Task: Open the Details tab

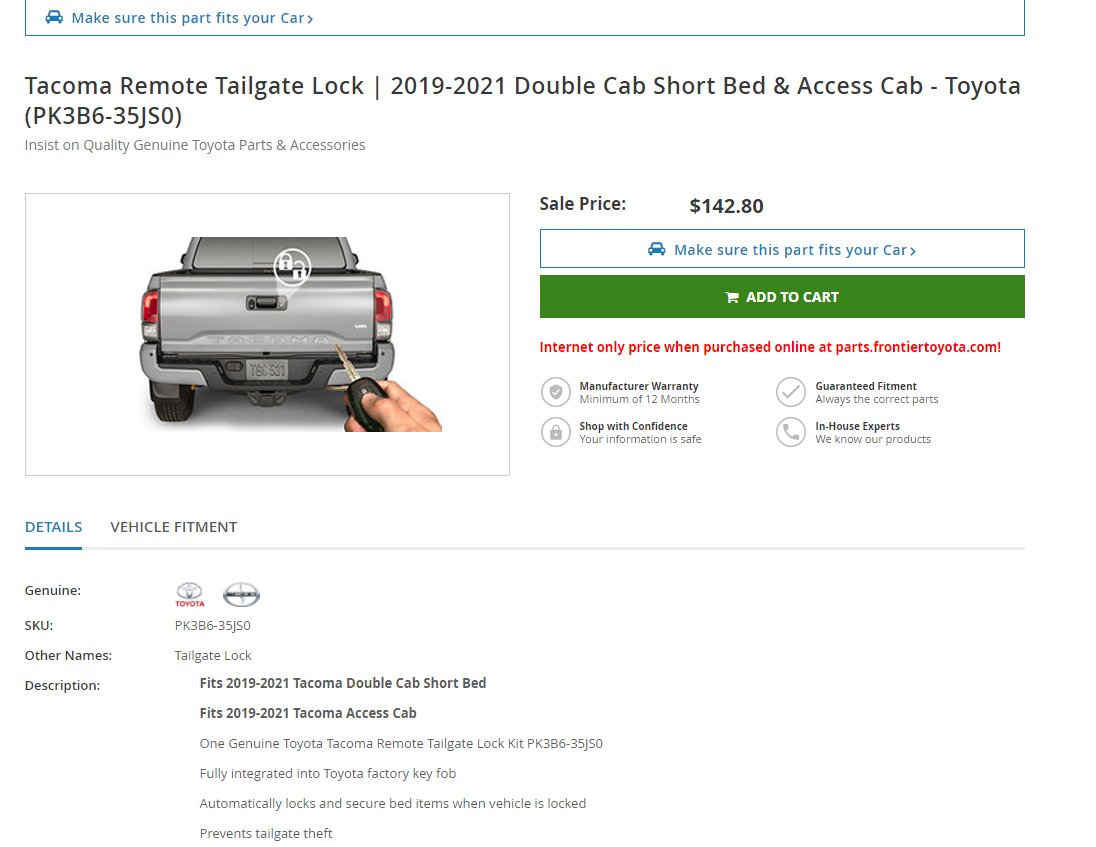Action: [x=53, y=527]
